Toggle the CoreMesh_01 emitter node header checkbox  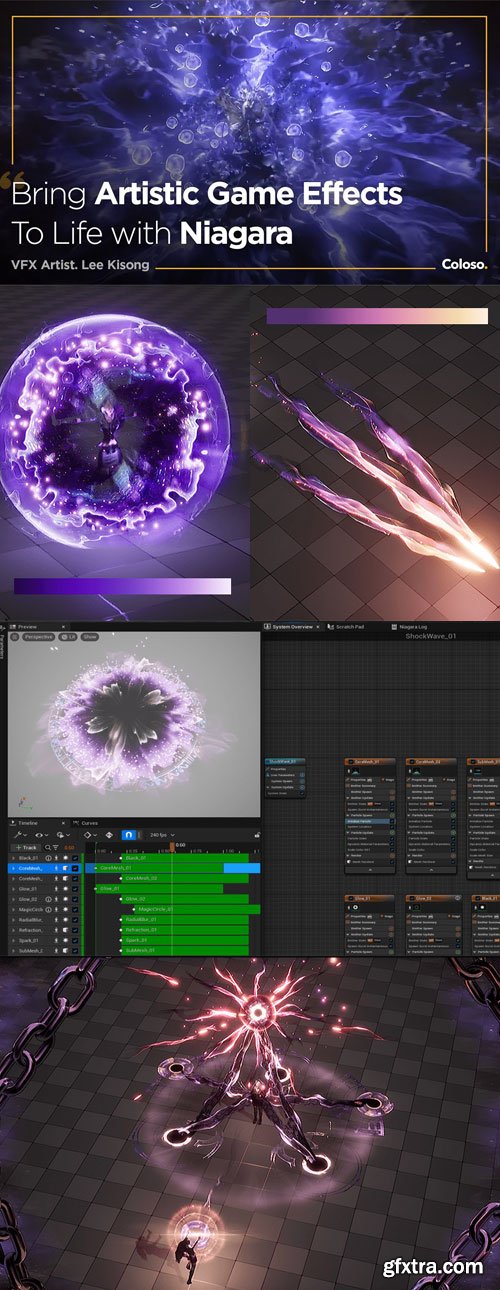[x=350, y=761]
